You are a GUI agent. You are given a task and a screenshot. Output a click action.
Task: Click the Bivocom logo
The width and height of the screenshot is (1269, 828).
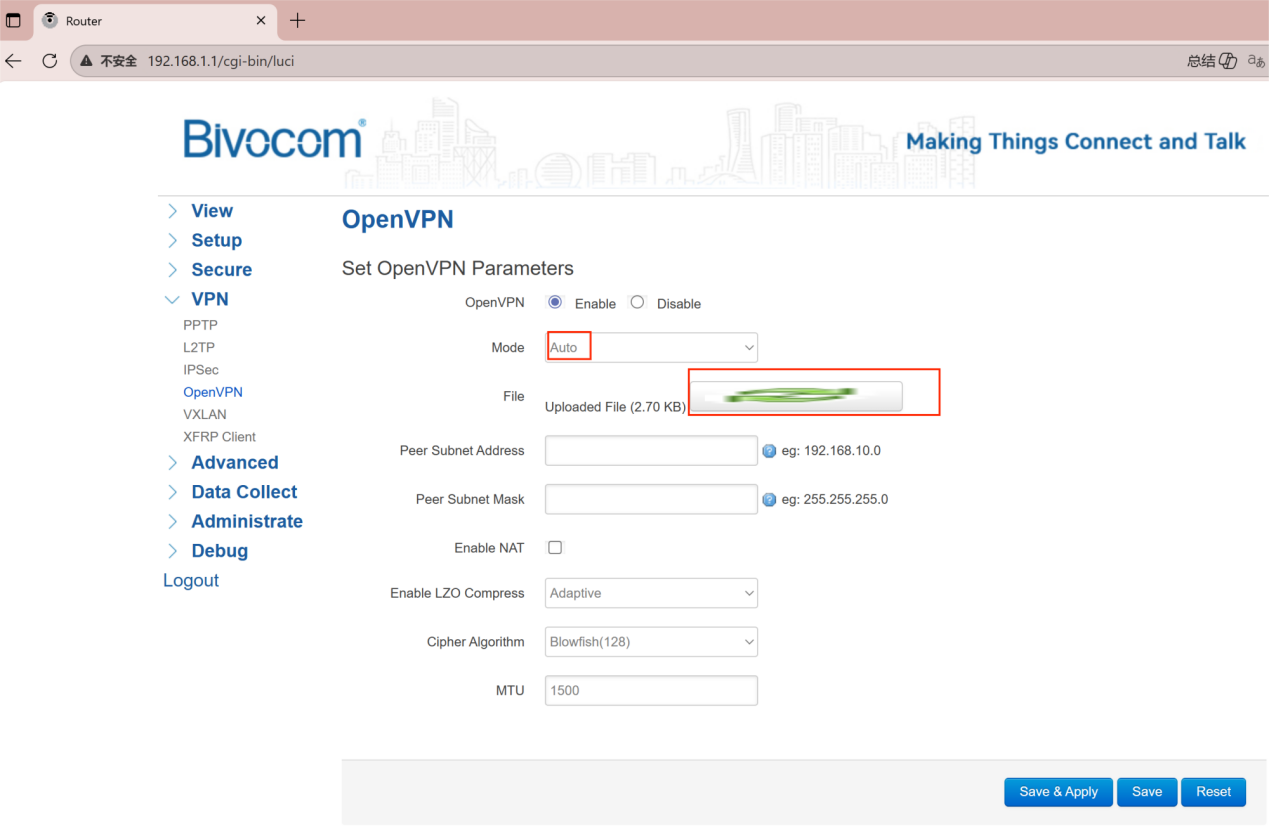(274, 139)
